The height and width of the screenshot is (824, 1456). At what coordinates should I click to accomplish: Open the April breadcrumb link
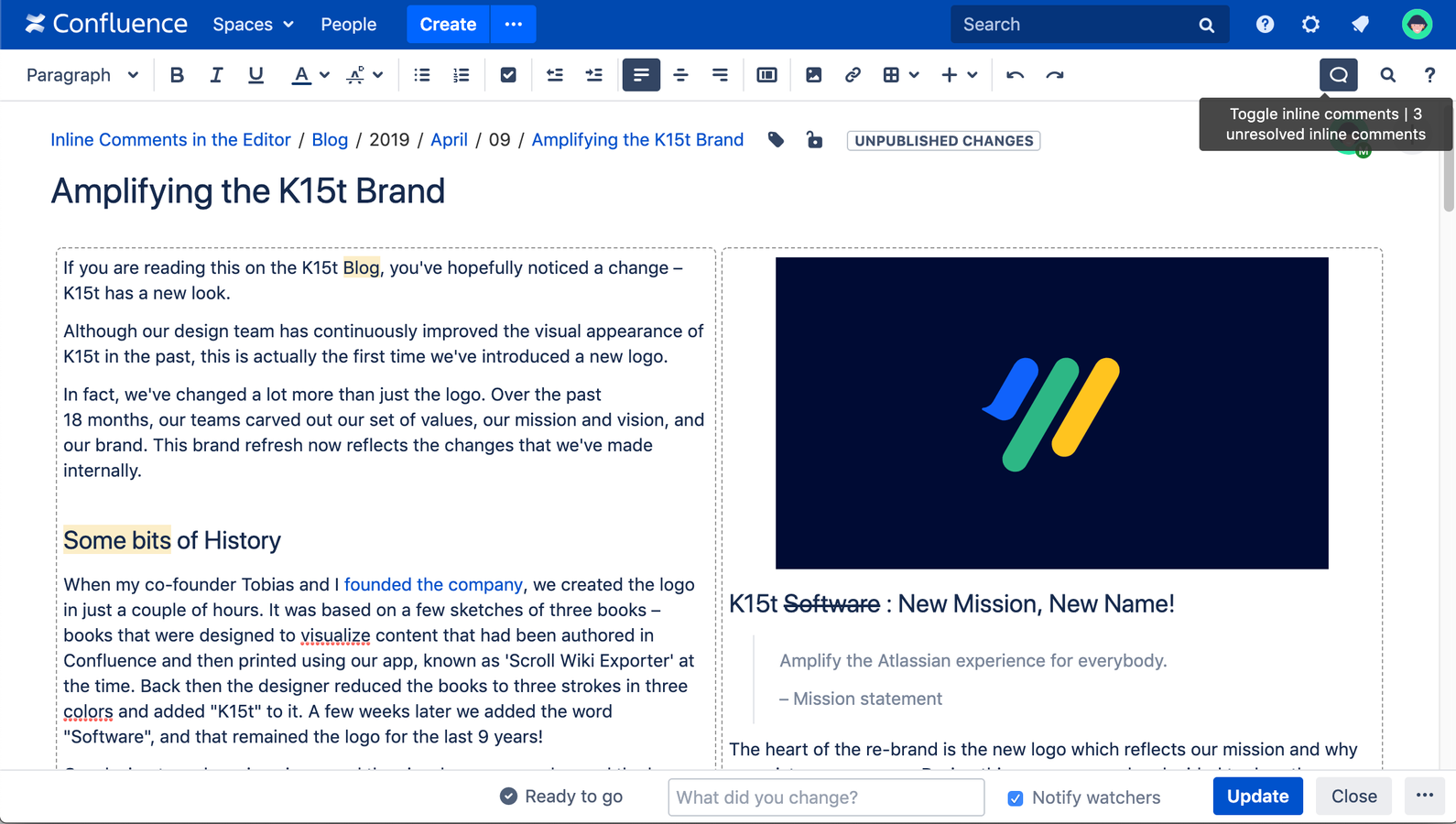pos(449,140)
